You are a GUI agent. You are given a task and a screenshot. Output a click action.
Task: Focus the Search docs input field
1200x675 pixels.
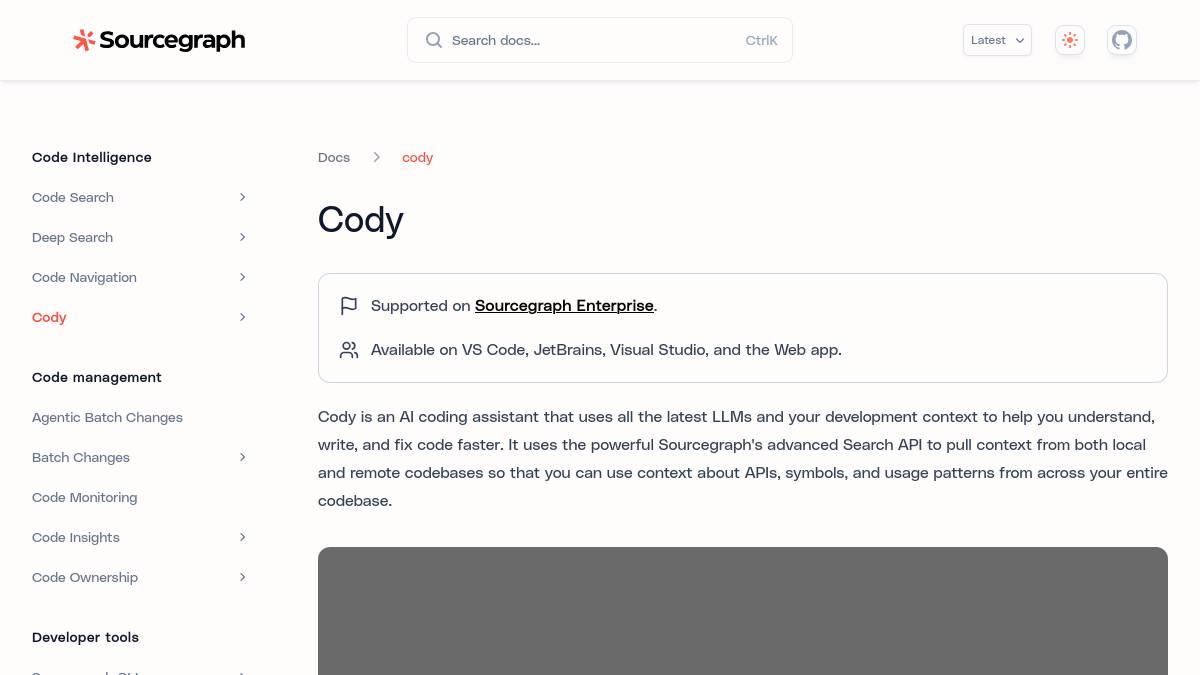point(600,40)
